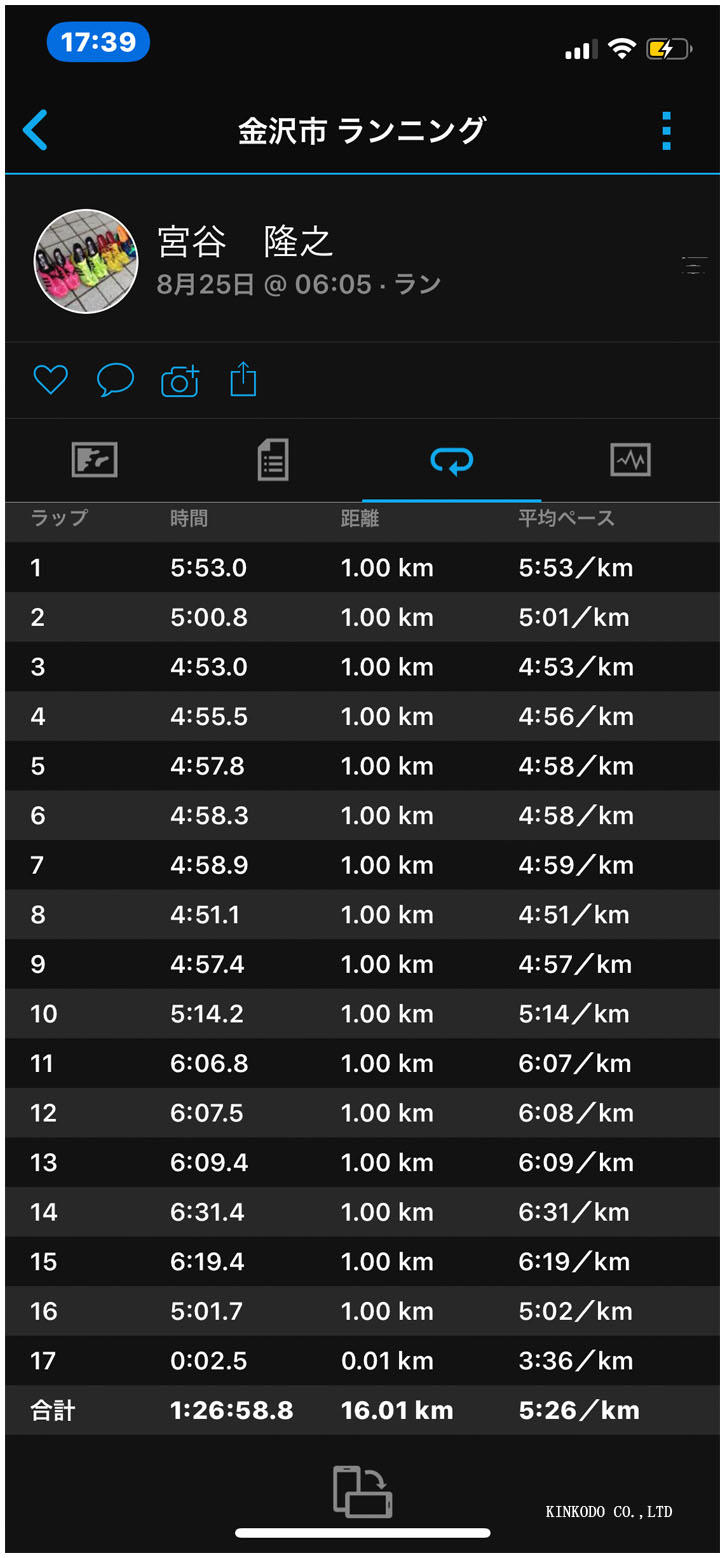Select the laps tab icon

pyautogui.click(x=451, y=460)
